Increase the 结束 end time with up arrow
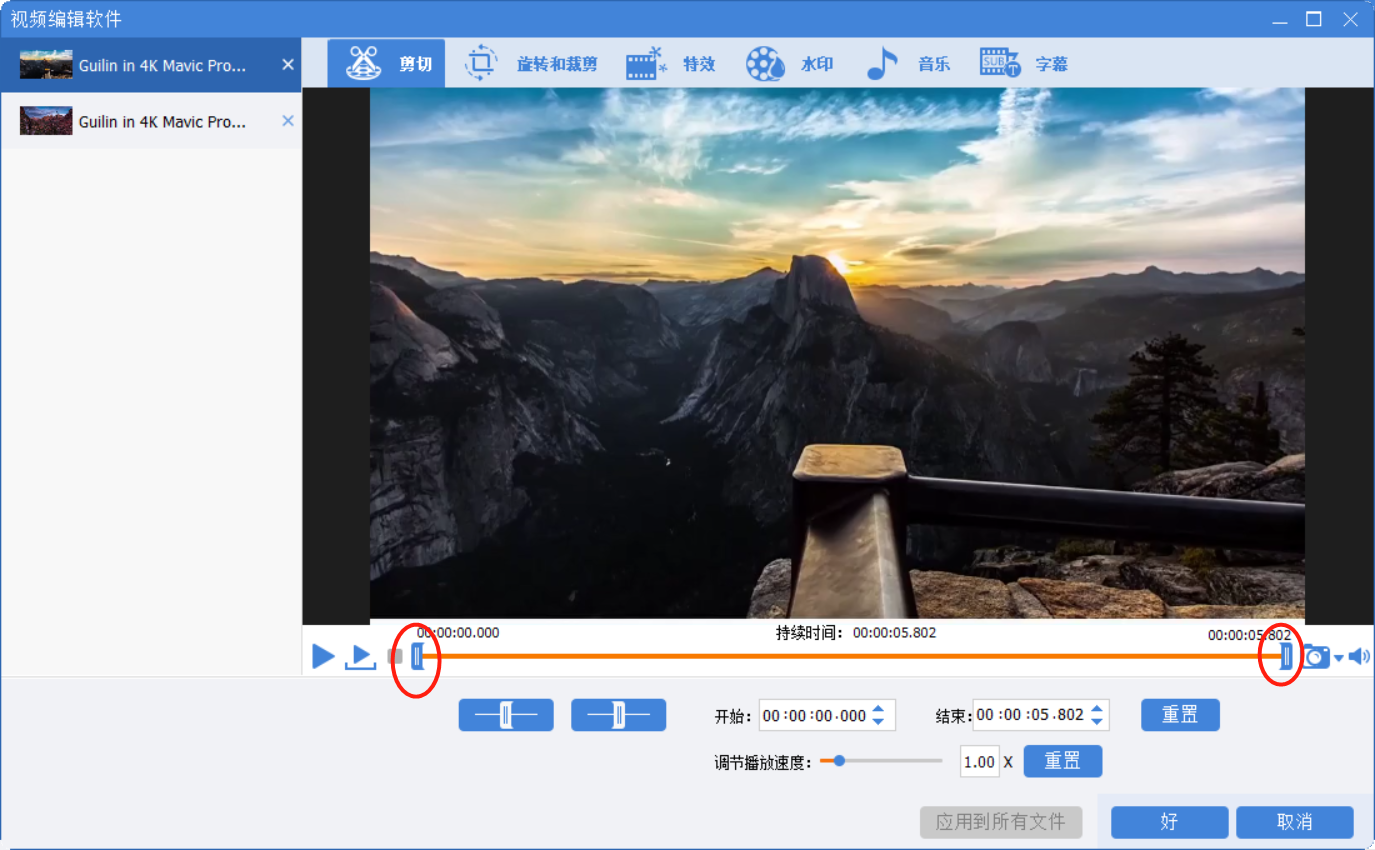Screen dimensions: 1375x850 (1097, 709)
